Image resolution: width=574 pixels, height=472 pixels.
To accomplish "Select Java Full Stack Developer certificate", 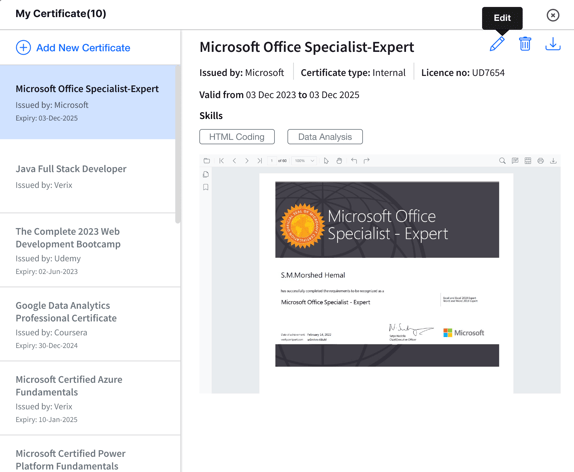I will point(87,176).
